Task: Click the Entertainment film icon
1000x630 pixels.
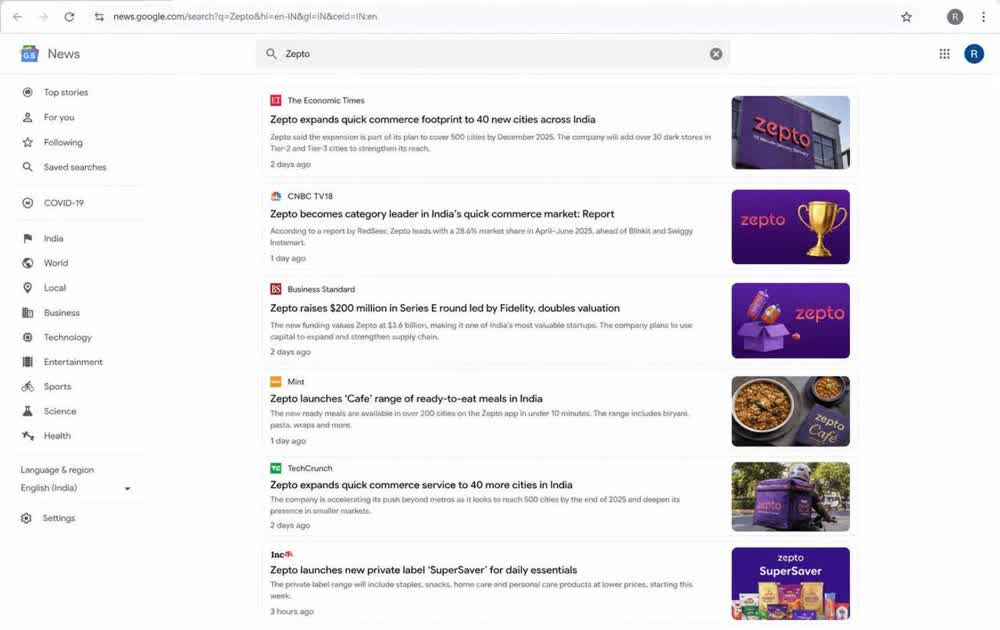Action: (x=27, y=362)
